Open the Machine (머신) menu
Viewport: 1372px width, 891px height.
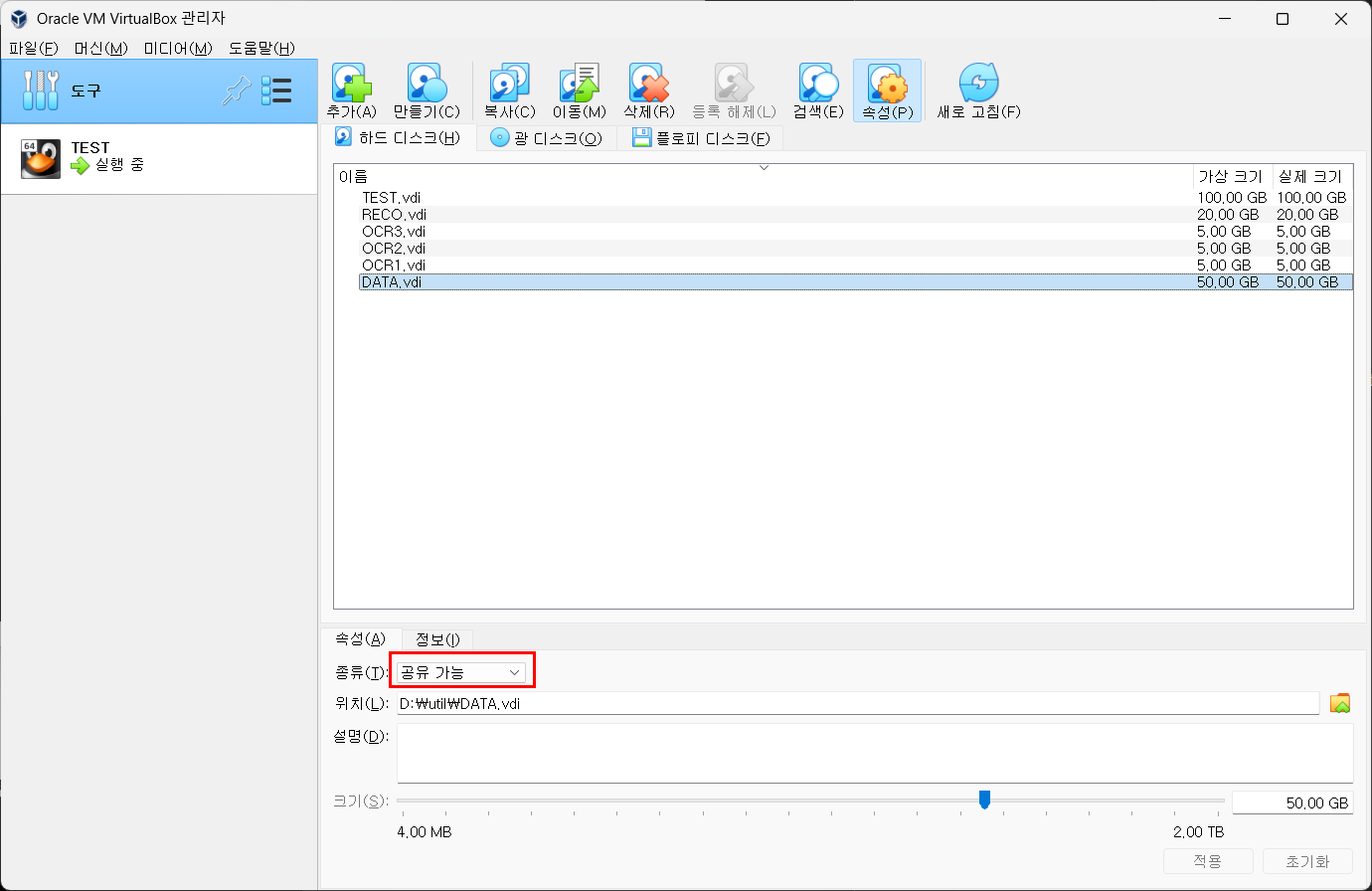coord(101,48)
